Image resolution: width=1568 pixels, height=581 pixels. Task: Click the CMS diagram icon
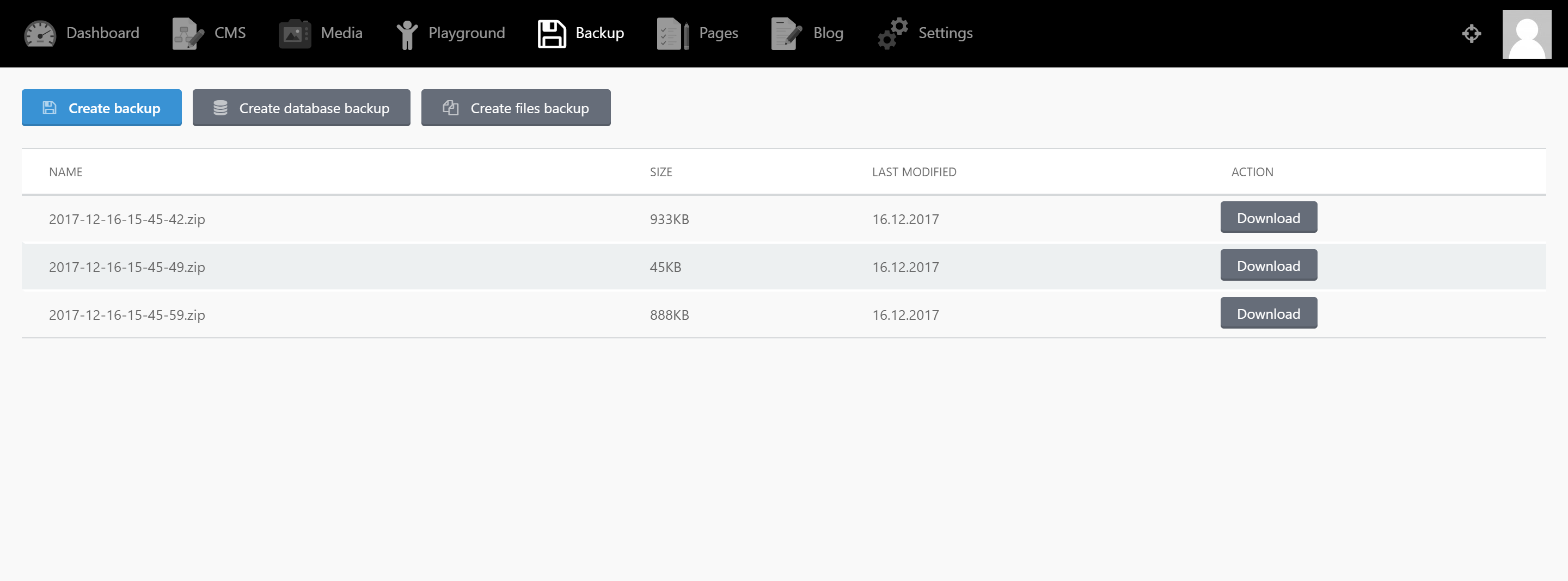click(x=187, y=34)
